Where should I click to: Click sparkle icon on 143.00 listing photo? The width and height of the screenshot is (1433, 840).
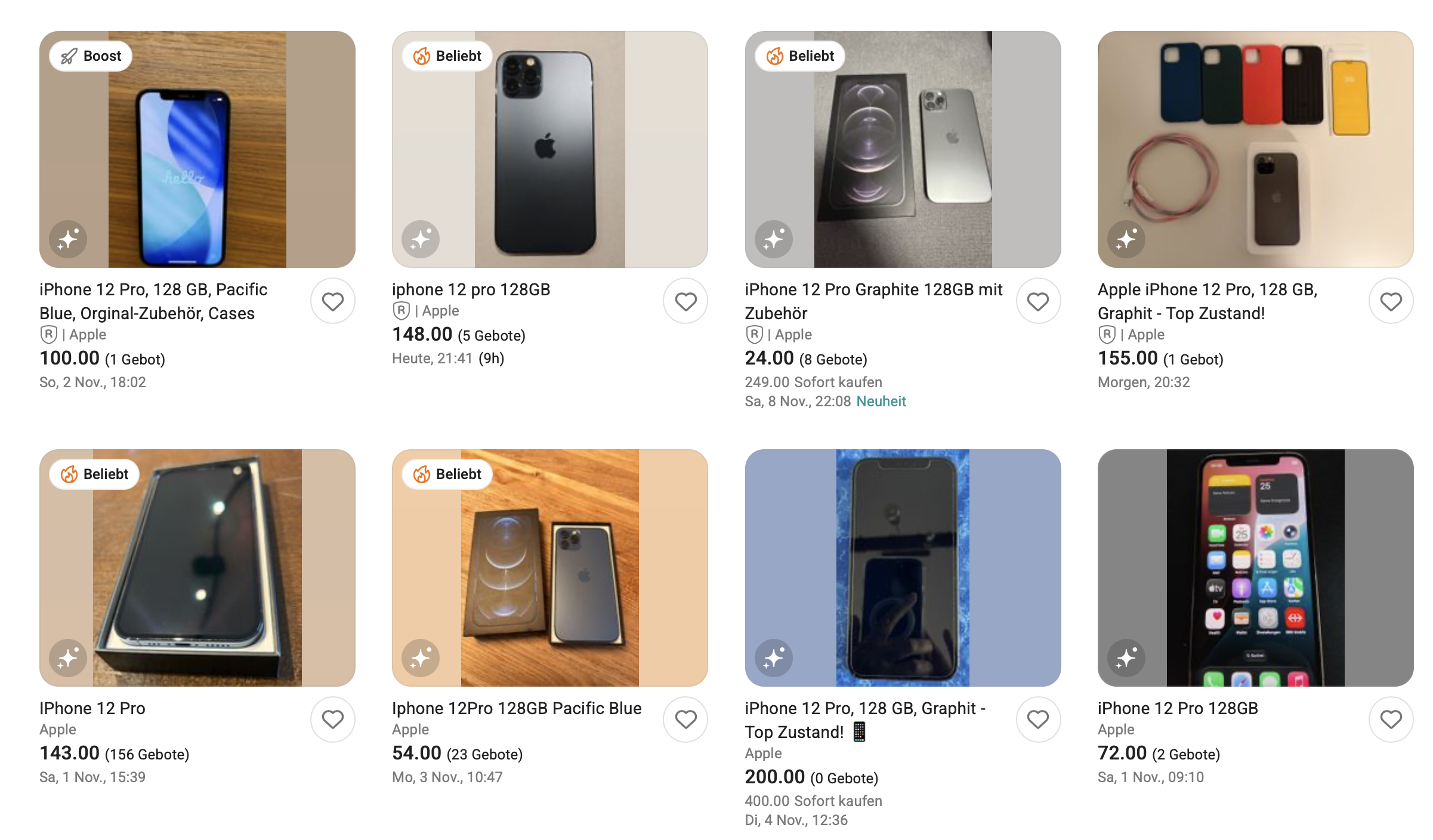[x=68, y=658]
